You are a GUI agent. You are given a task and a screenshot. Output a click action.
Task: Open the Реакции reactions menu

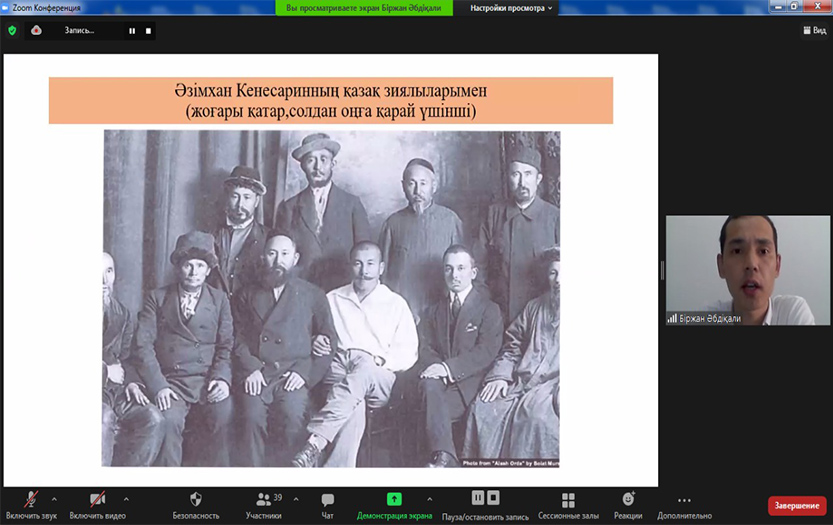628,500
